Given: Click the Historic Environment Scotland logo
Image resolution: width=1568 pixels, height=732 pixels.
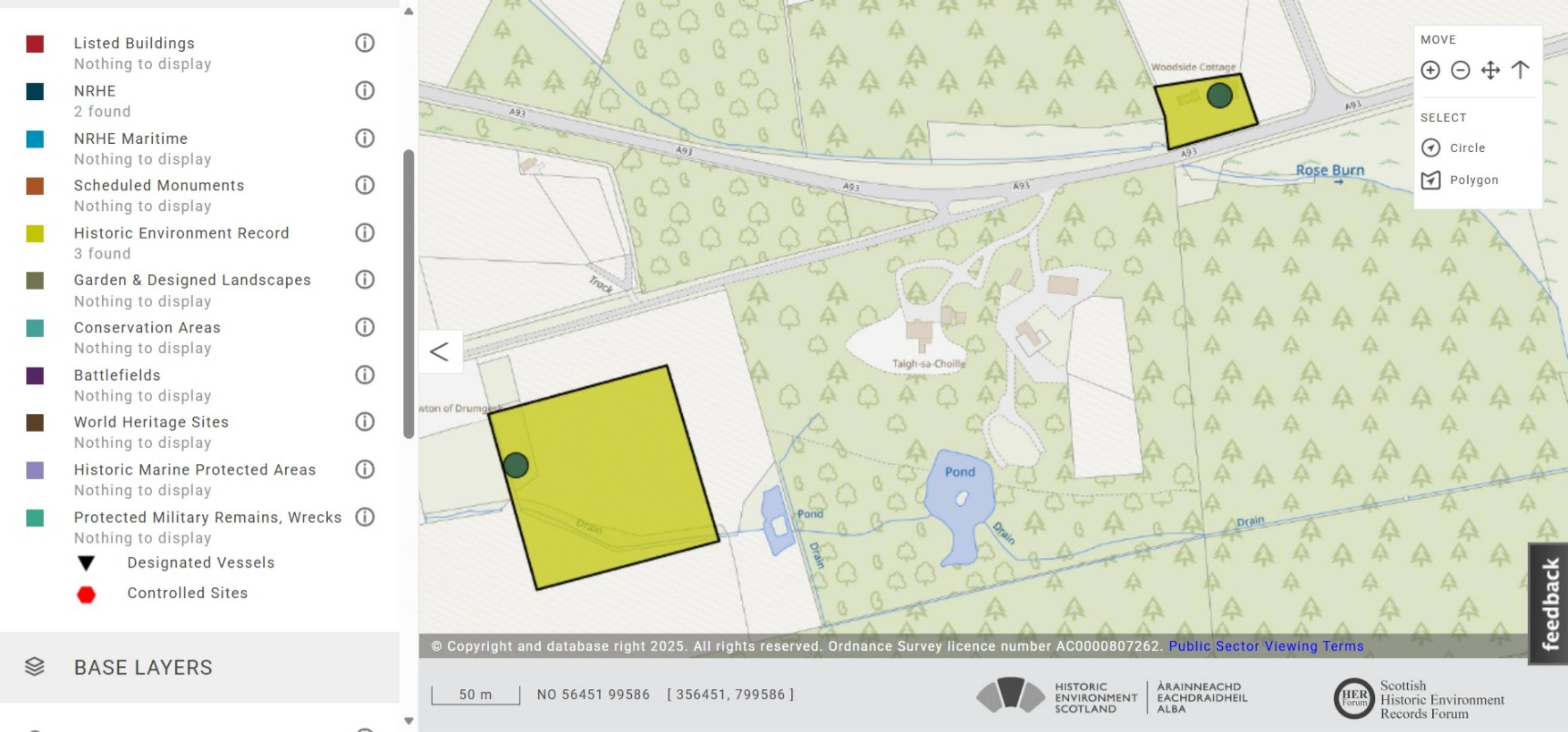Looking at the screenshot, I should (x=1112, y=696).
